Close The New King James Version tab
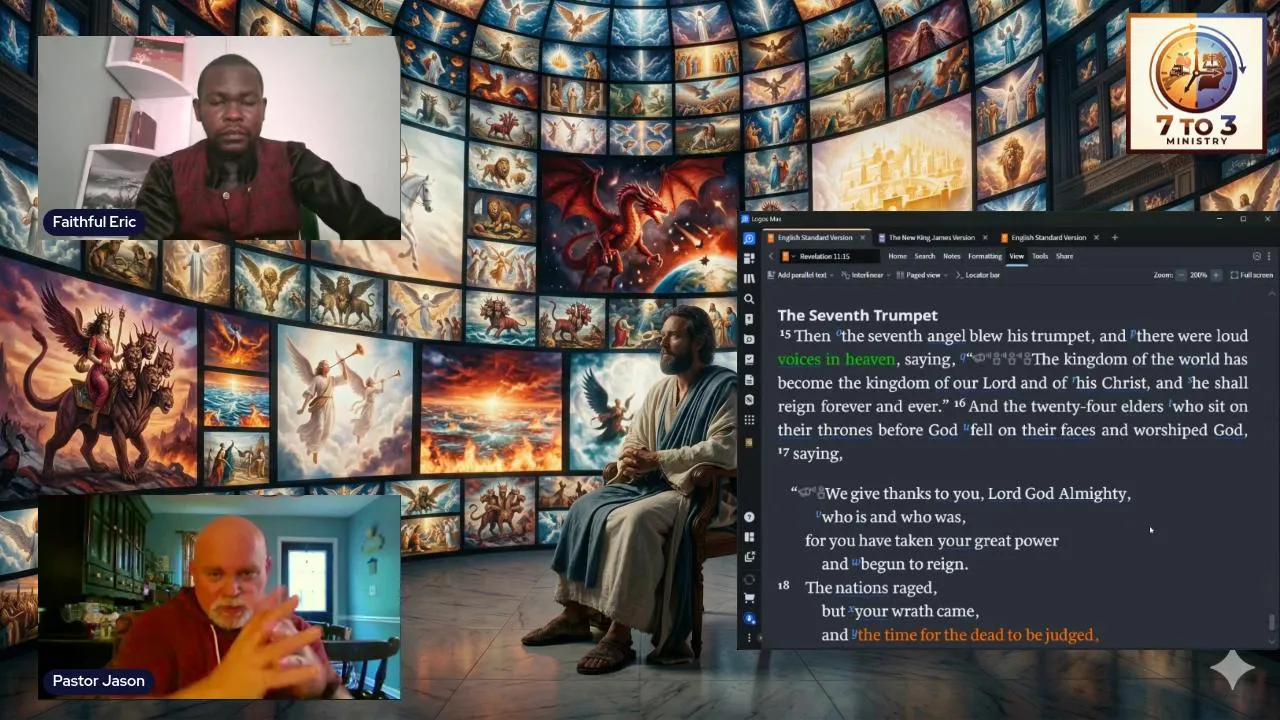1280x720 pixels. (985, 238)
